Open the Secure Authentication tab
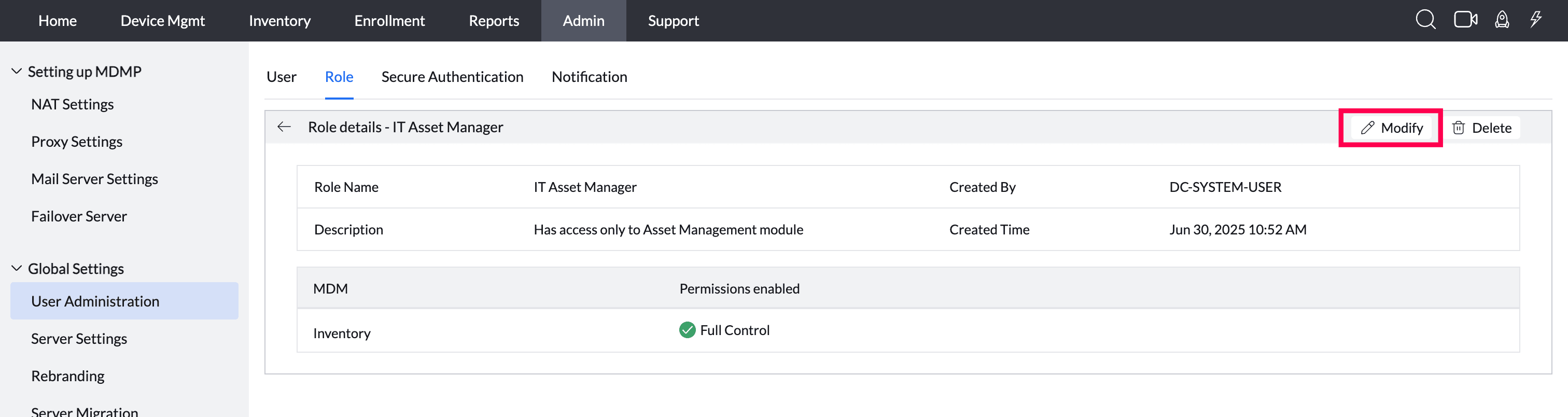 pyautogui.click(x=452, y=77)
